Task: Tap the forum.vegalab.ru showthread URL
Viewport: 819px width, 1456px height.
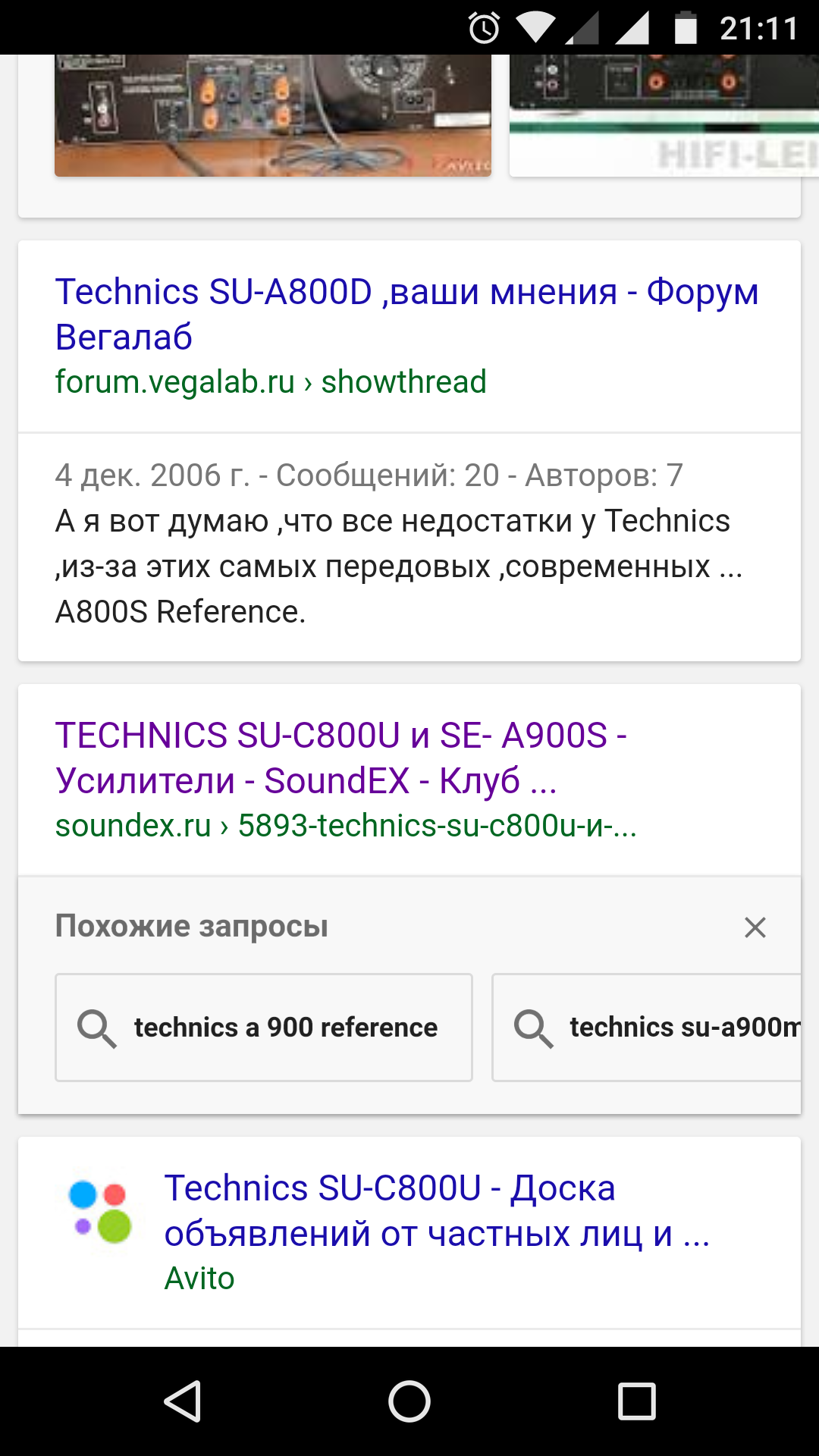Action: (271, 382)
